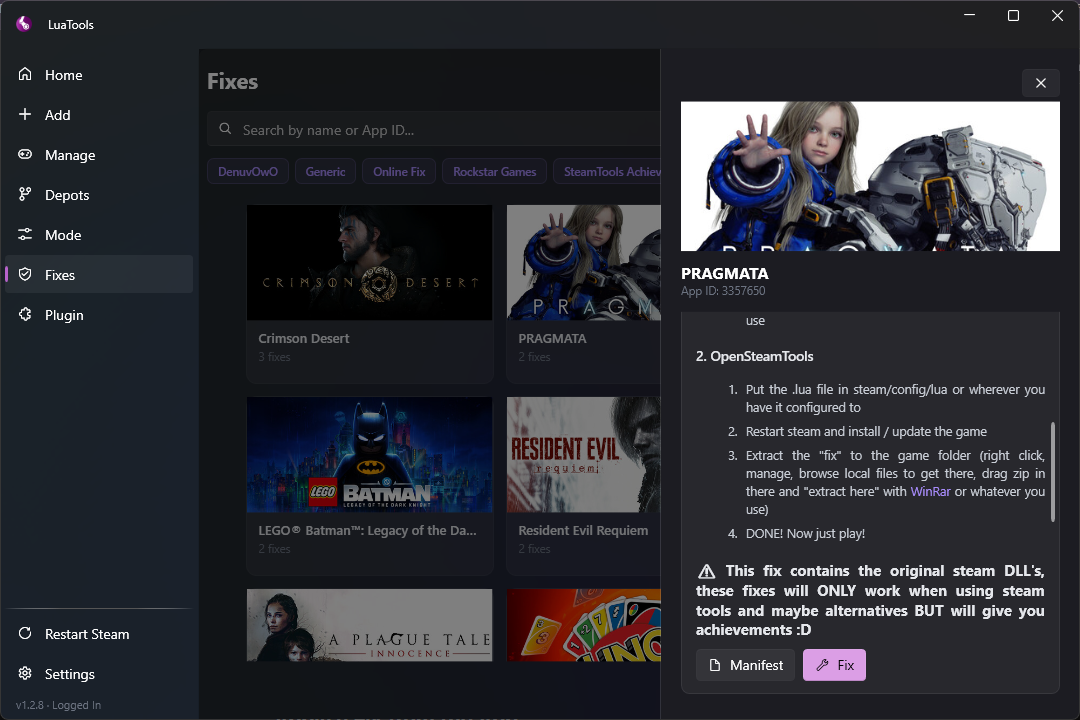This screenshot has width=1080, height=720.
Task: Click the Home house icon in sidebar
Action: coord(25,74)
